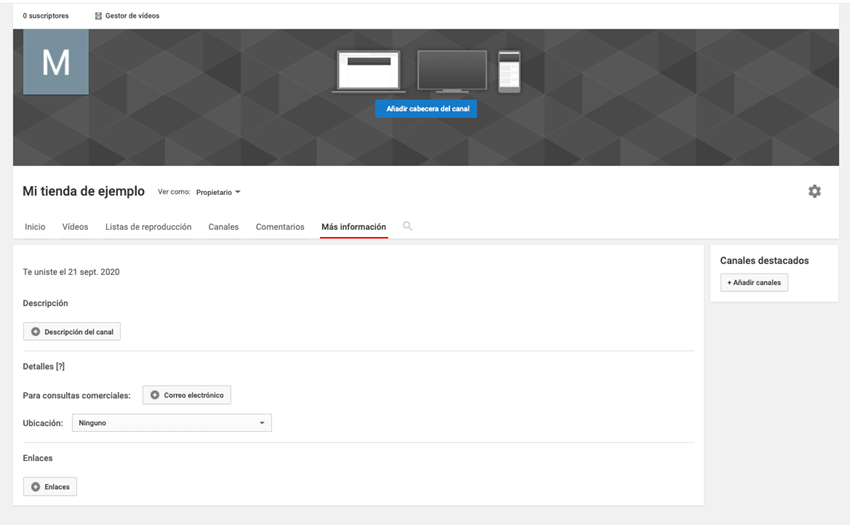850x525 pixels.
Task: Click plus icon in the Enlaces button
Action: coord(35,486)
